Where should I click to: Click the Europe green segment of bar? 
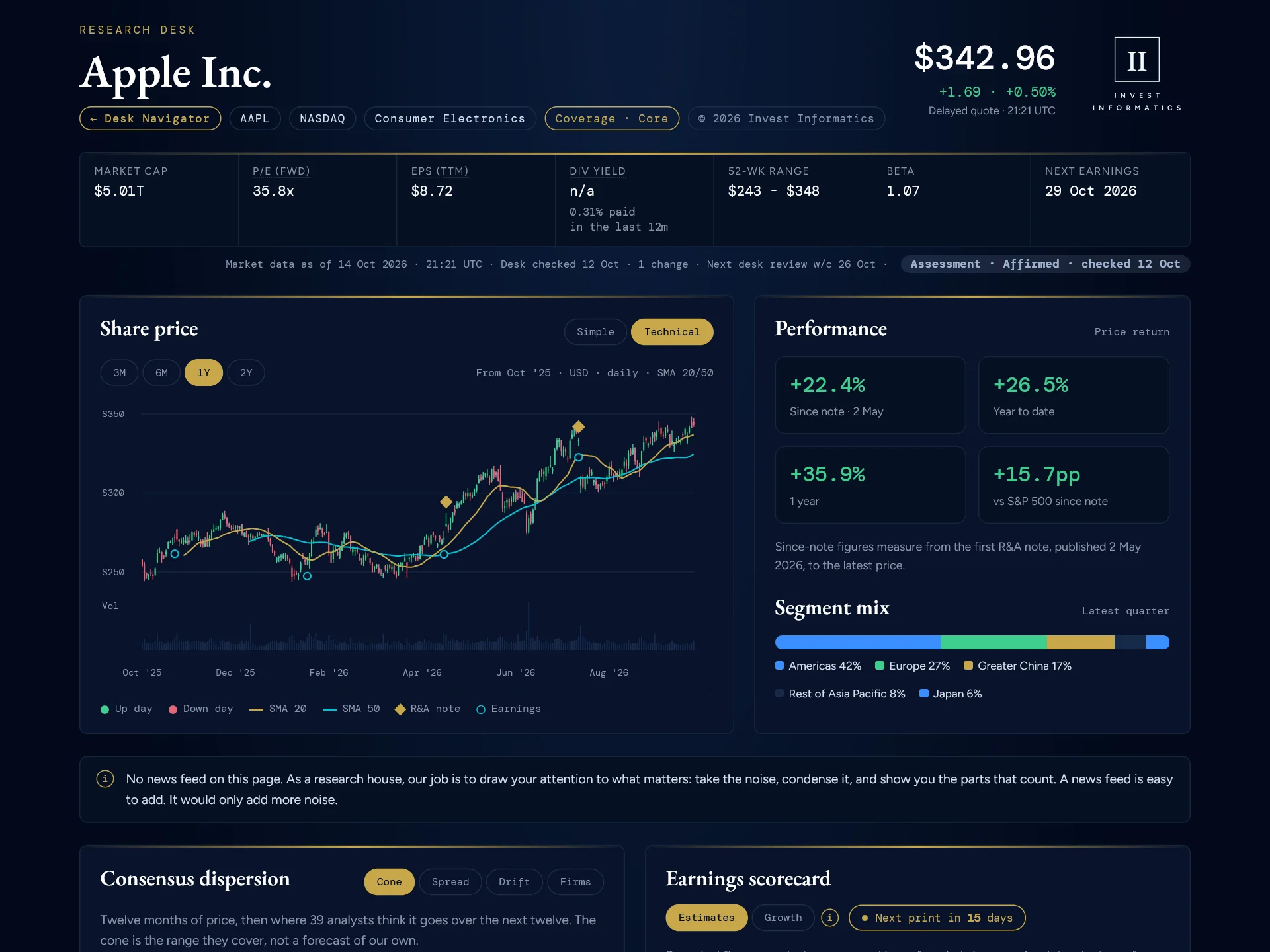[x=994, y=642]
